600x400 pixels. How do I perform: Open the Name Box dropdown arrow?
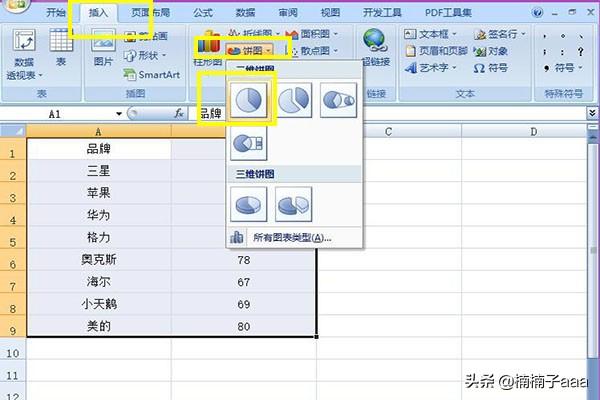point(119,114)
